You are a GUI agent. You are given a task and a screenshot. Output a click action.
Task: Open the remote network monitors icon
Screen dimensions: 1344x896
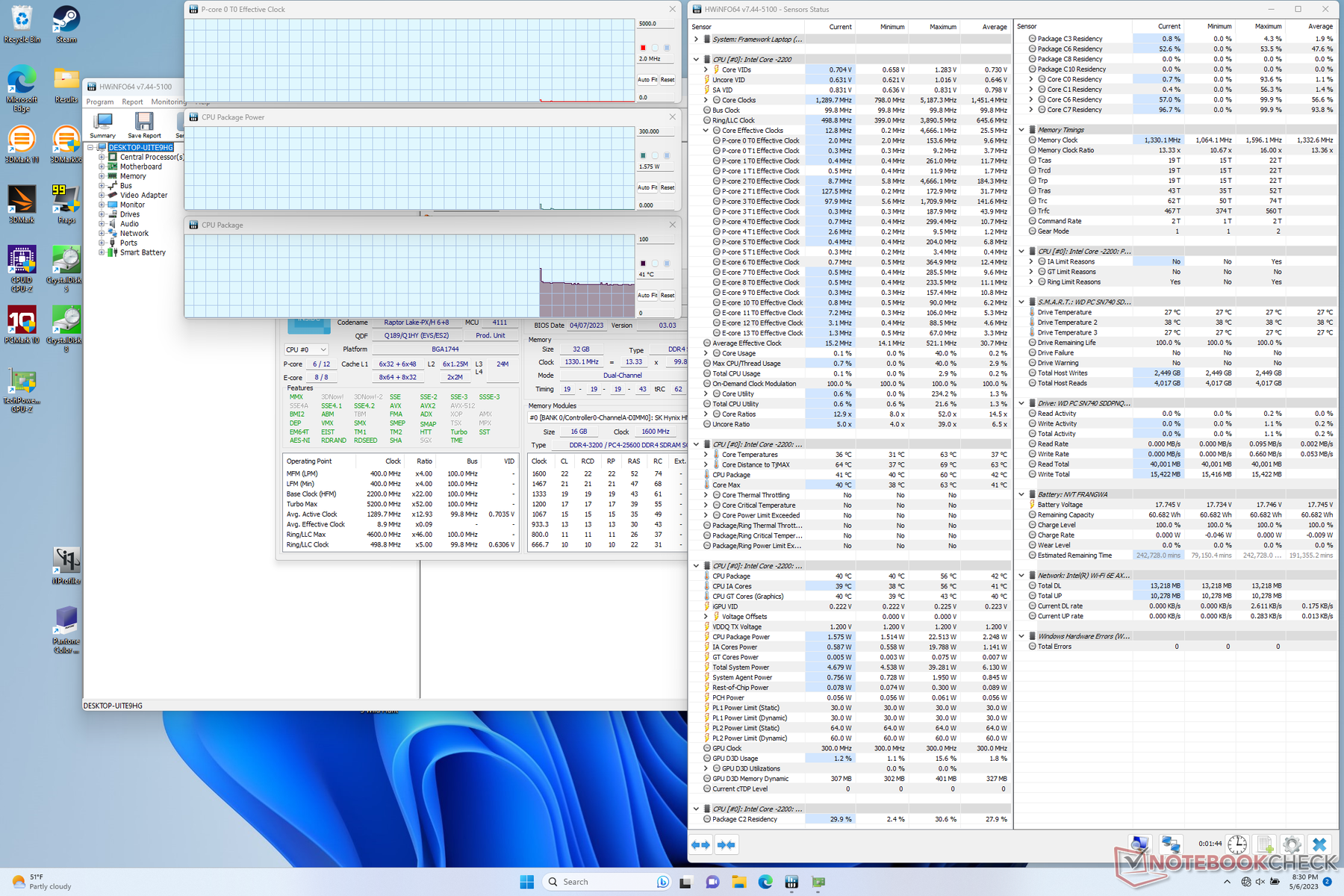pyautogui.click(x=1170, y=844)
